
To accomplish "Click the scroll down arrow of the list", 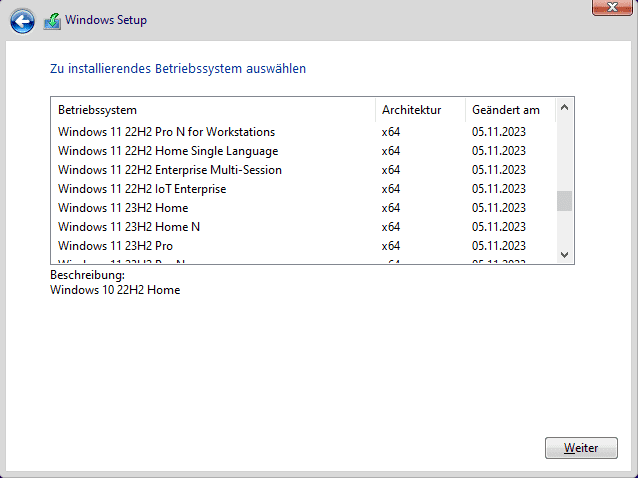I will coord(564,255).
